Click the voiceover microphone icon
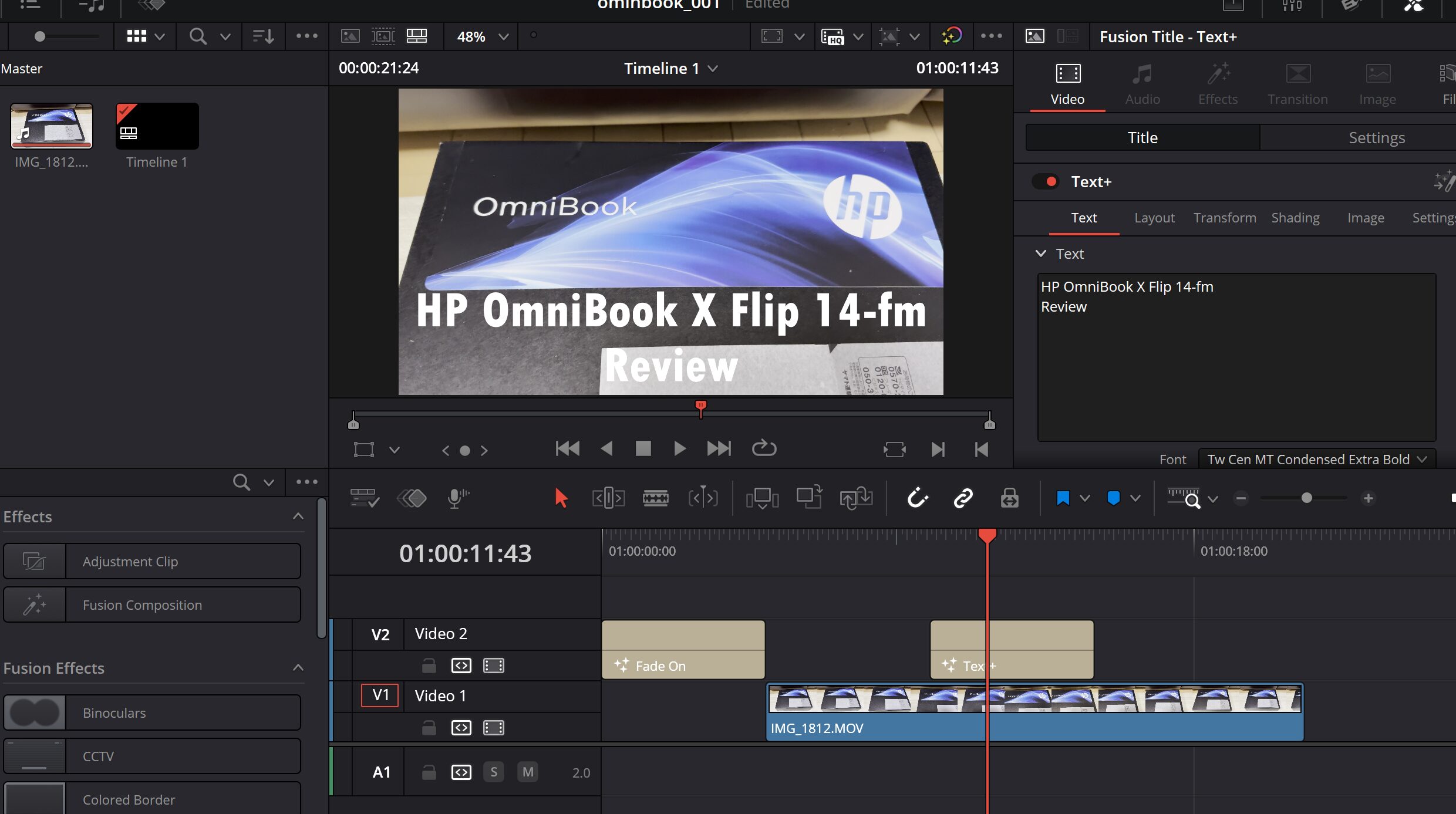Image resolution: width=1456 pixels, height=814 pixels. point(458,498)
